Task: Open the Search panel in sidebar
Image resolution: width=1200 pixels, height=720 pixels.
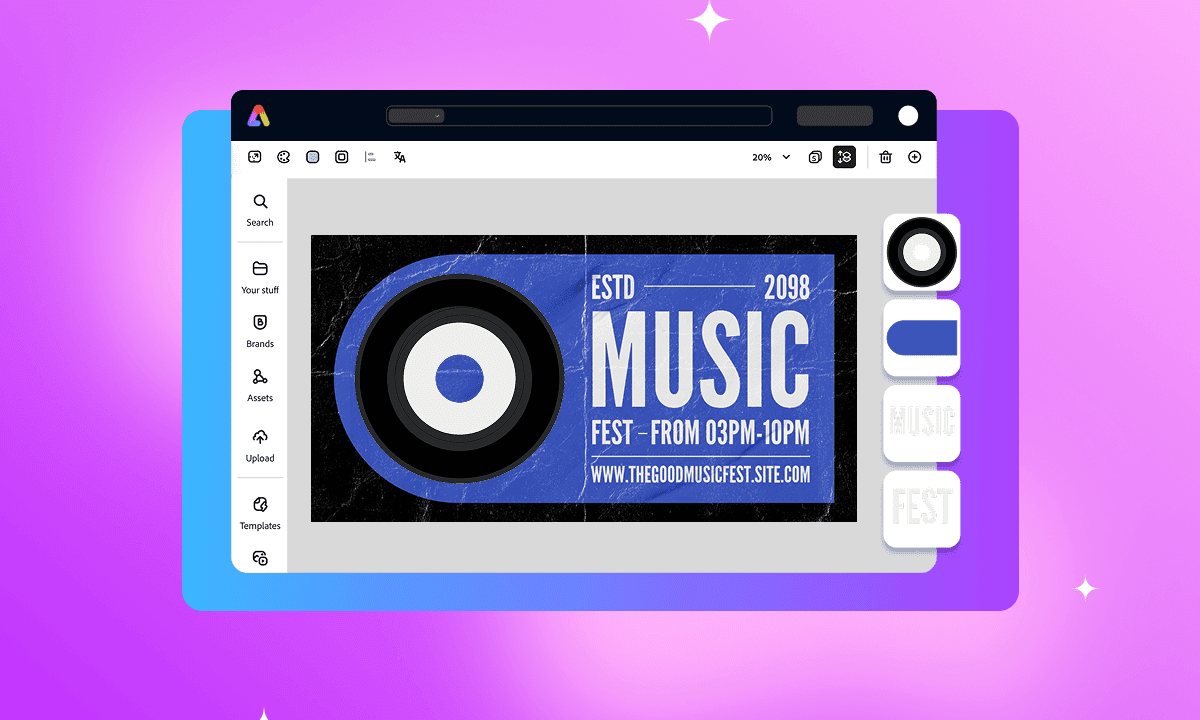Action: 260,210
